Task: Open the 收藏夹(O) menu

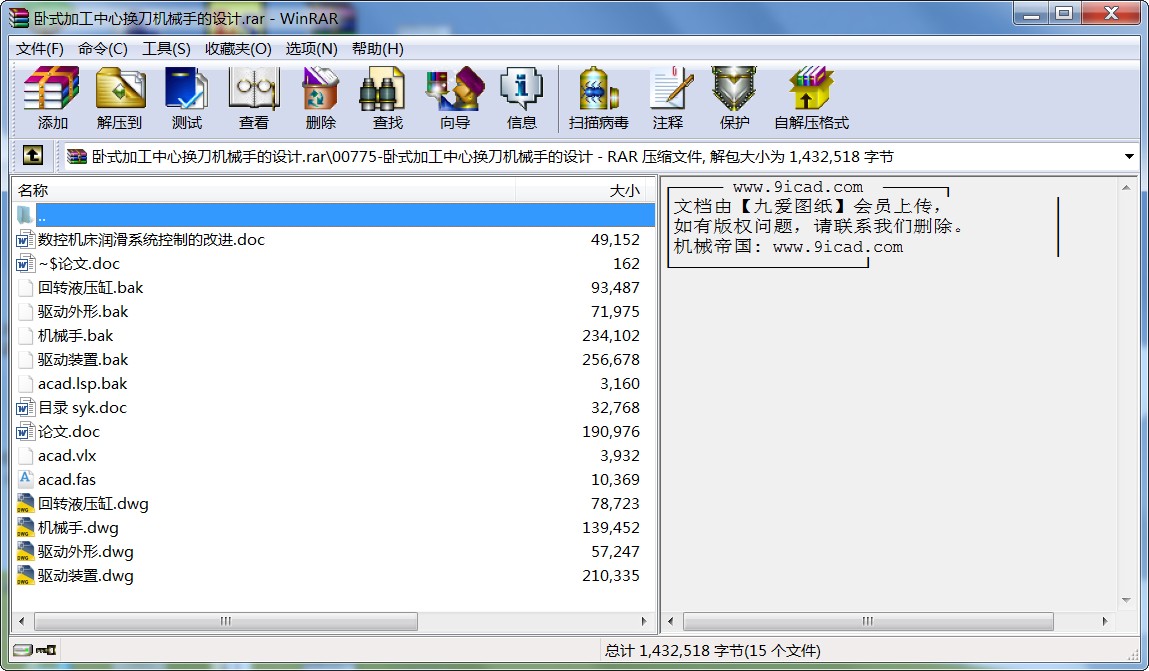Action: coord(238,48)
